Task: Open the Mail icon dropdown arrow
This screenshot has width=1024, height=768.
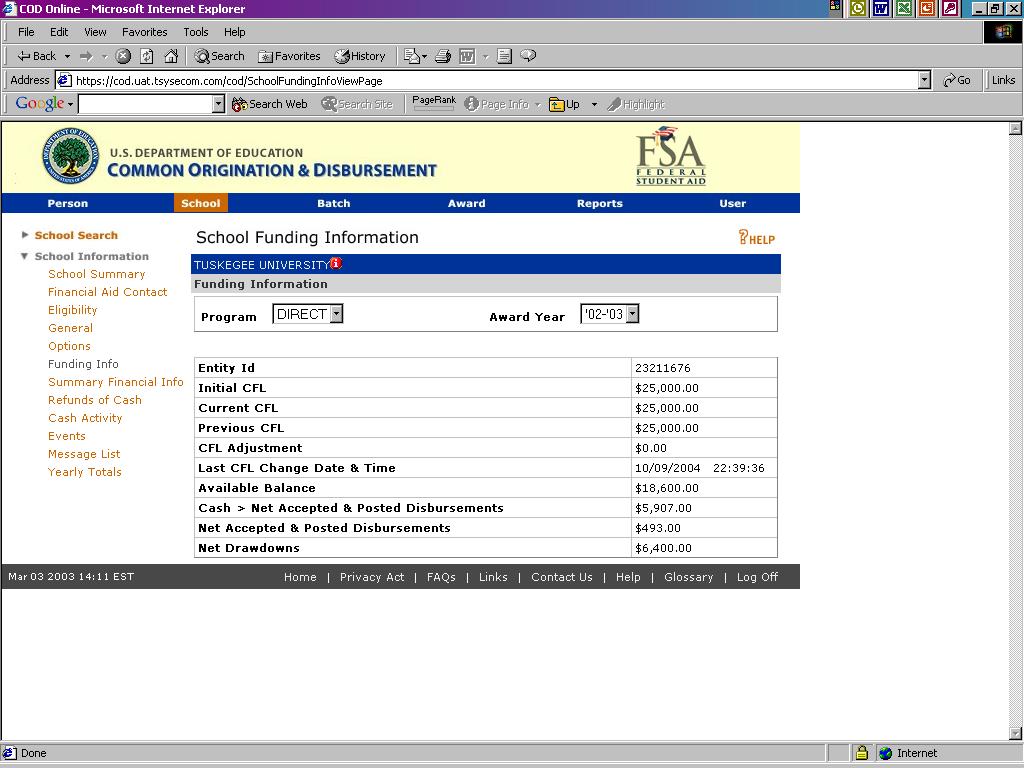Action: point(424,57)
